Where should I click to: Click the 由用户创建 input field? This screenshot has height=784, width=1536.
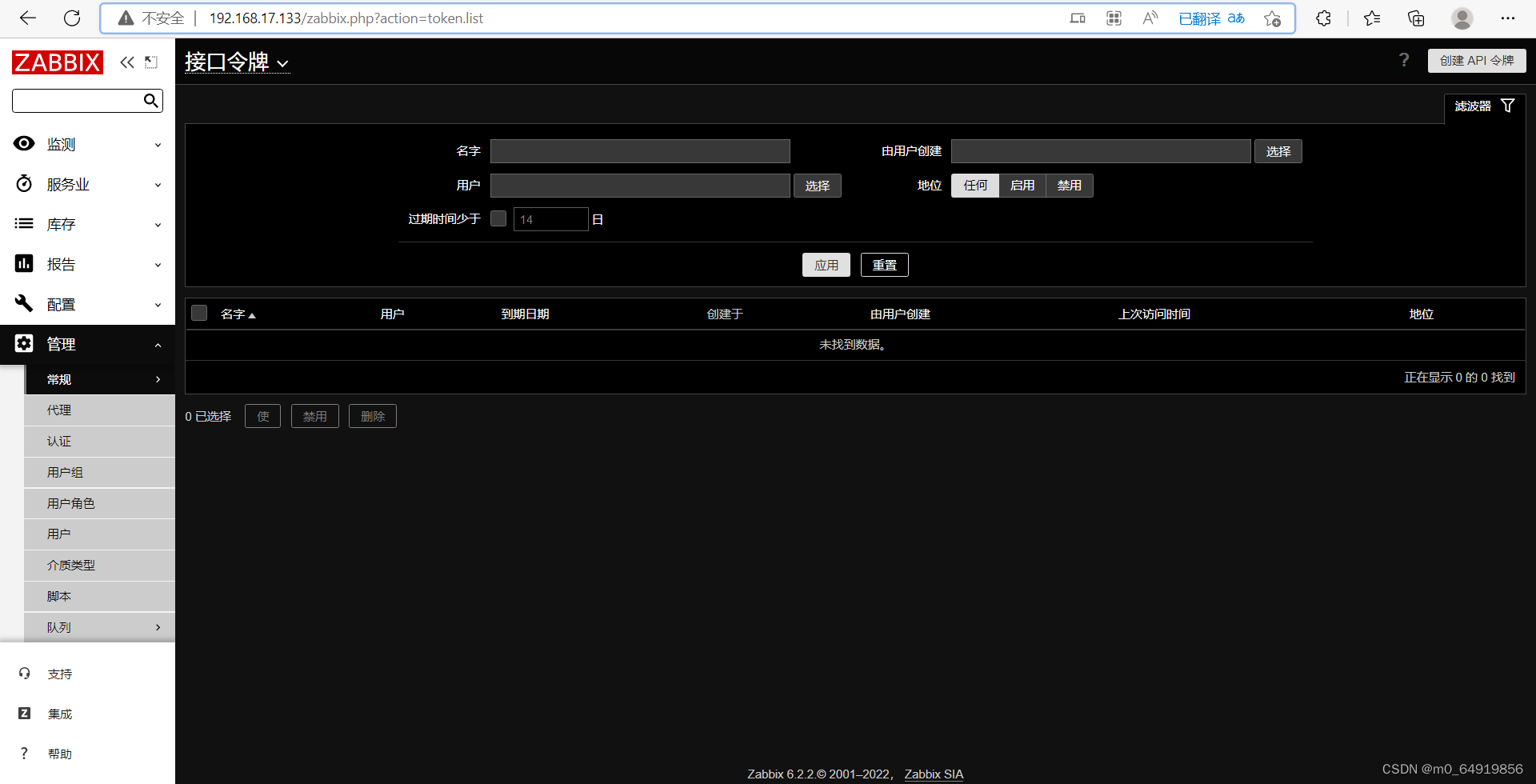1101,151
